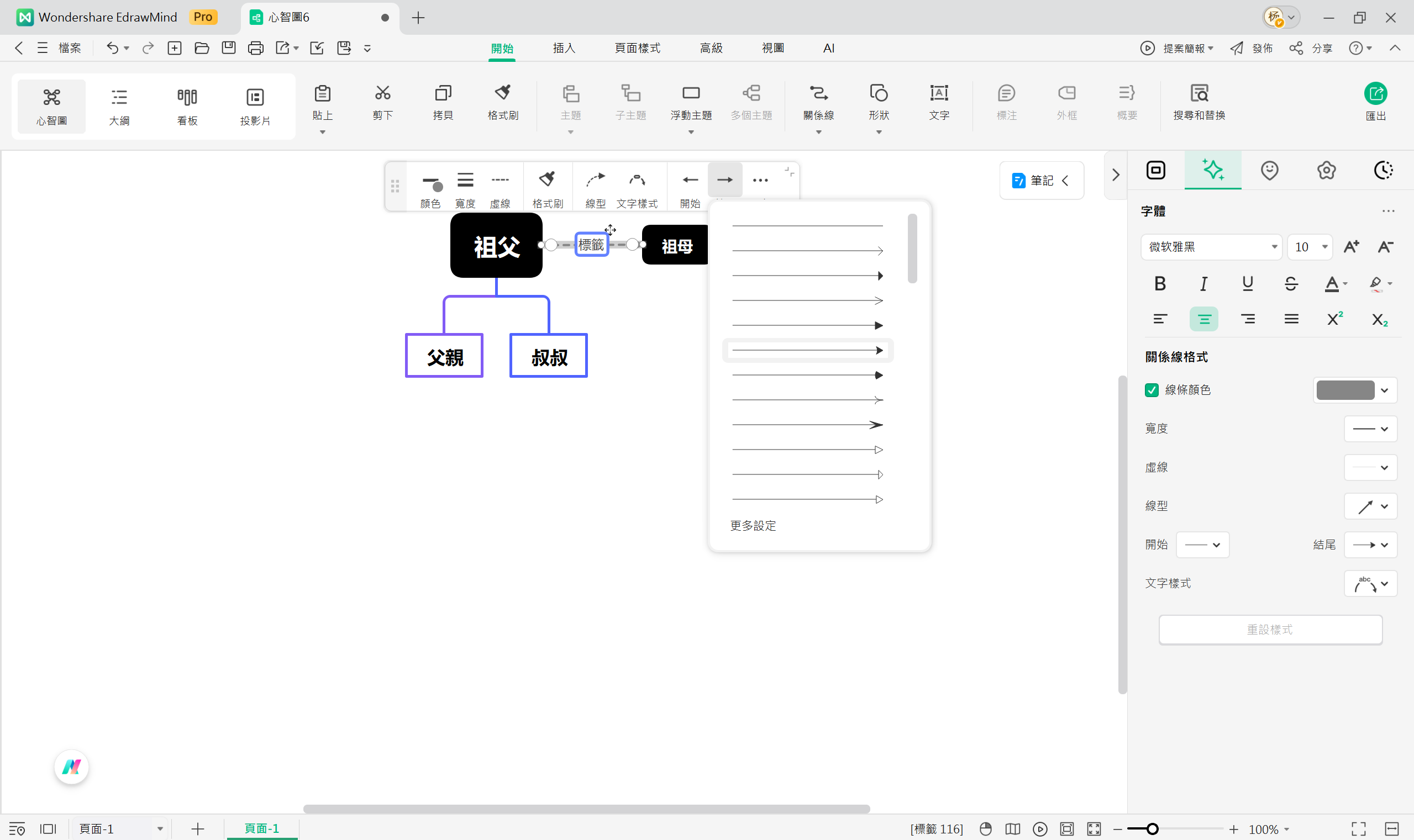Switch to the 插入 ribbon tab
The height and width of the screenshot is (840, 1414).
564,48
